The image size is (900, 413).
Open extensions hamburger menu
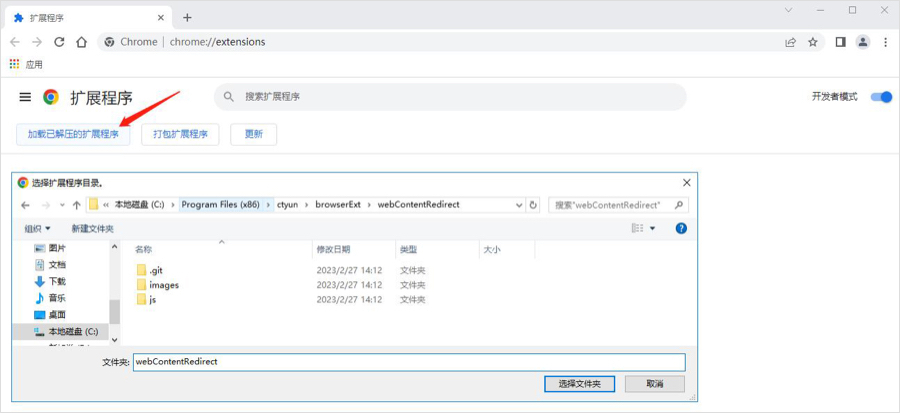pyautogui.click(x=25, y=98)
